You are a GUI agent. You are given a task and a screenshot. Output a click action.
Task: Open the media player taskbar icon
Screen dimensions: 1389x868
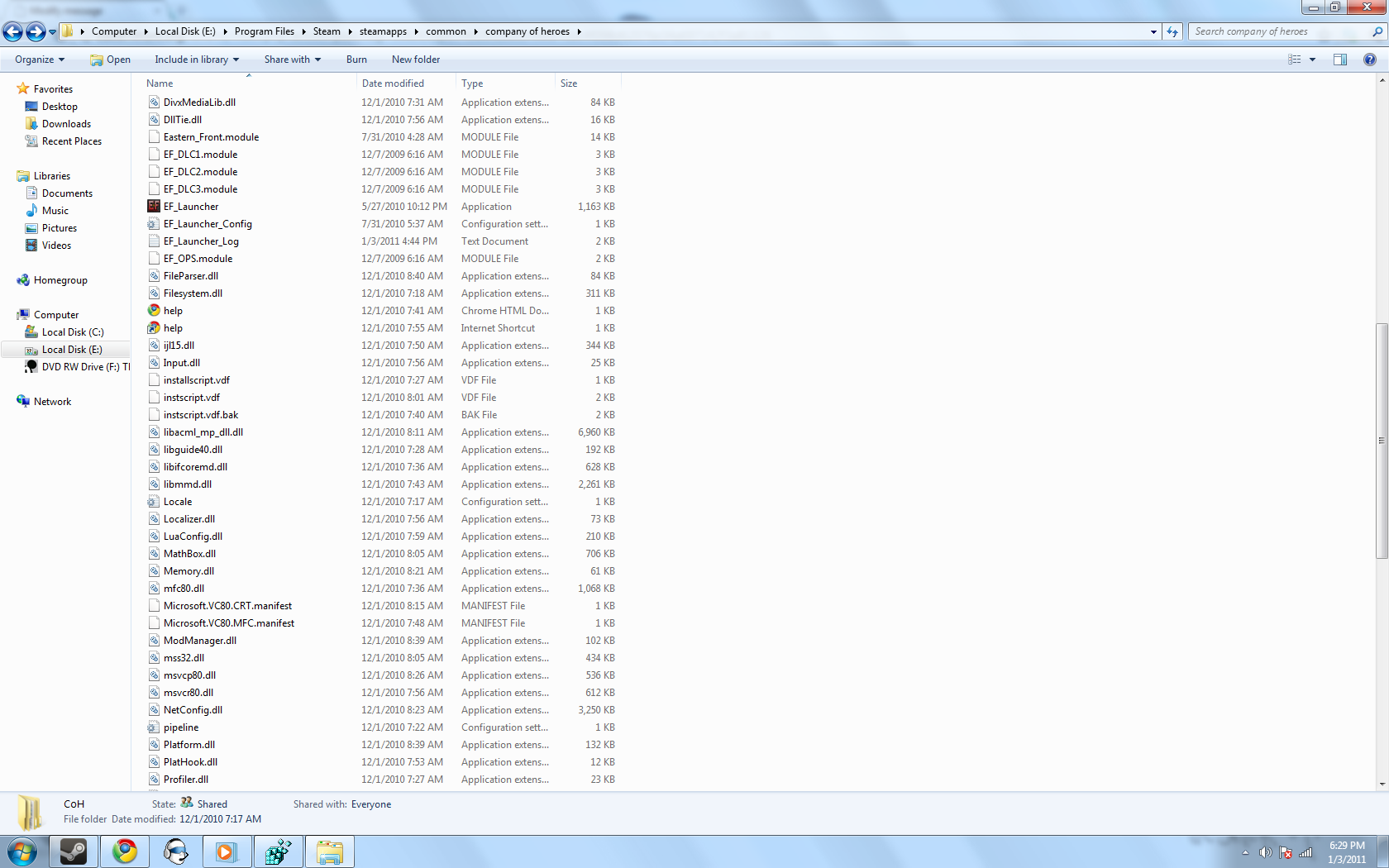point(227,851)
